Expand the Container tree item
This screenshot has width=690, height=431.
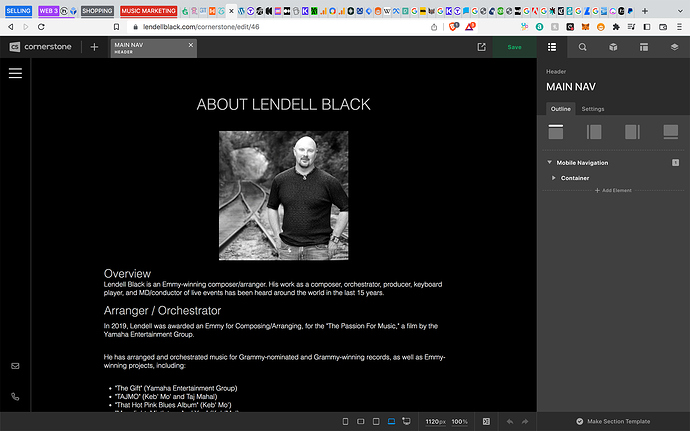(554, 178)
